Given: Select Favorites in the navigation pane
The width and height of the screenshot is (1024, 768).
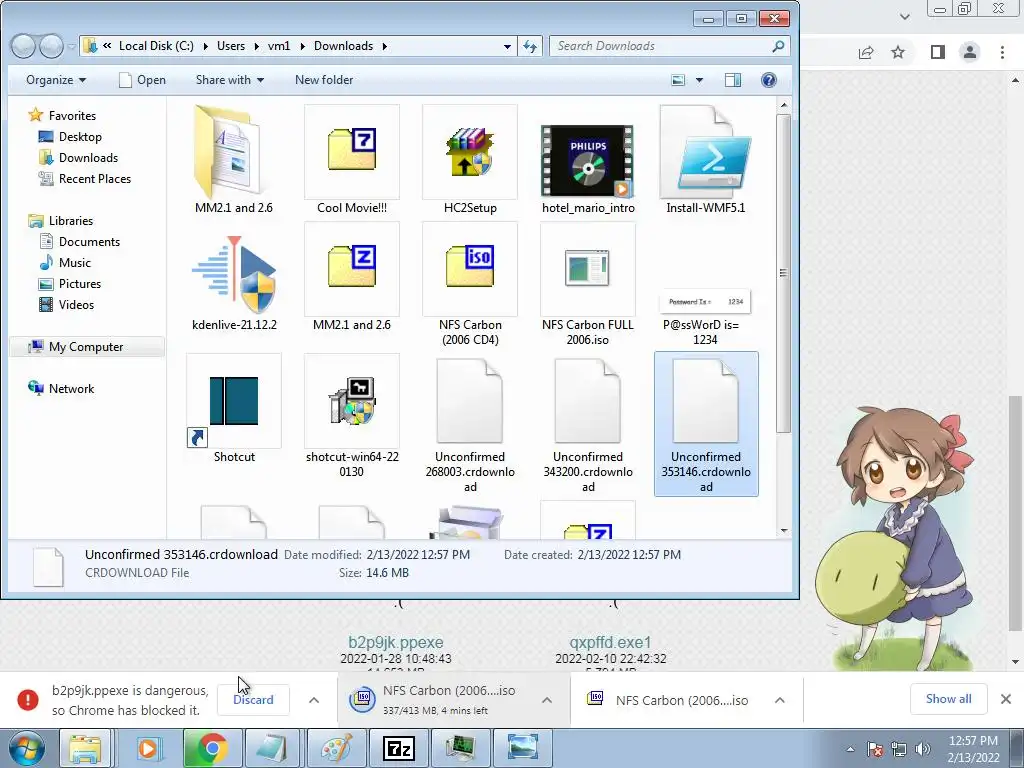Looking at the screenshot, I should click(x=72, y=116).
